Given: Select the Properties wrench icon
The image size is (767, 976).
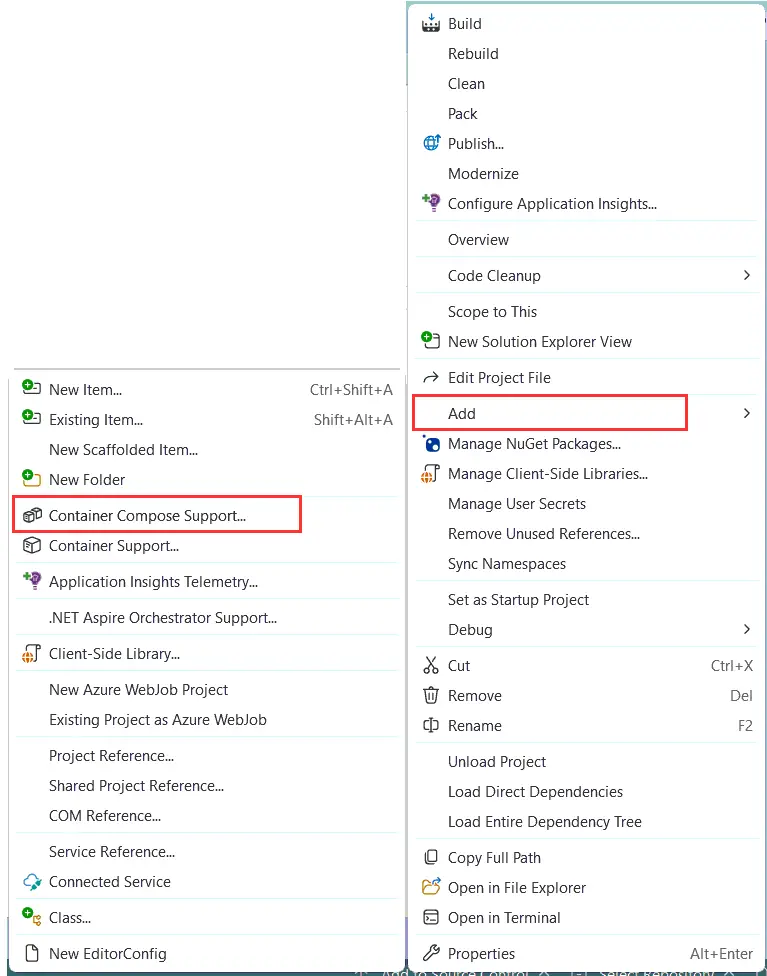Looking at the screenshot, I should coord(430,953).
